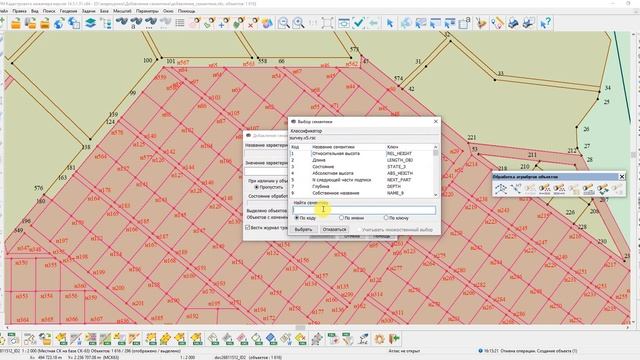The width and height of the screenshot is (640, 360).
Task: Click the wave icon labeled with letter a
Action: [136, 23]
